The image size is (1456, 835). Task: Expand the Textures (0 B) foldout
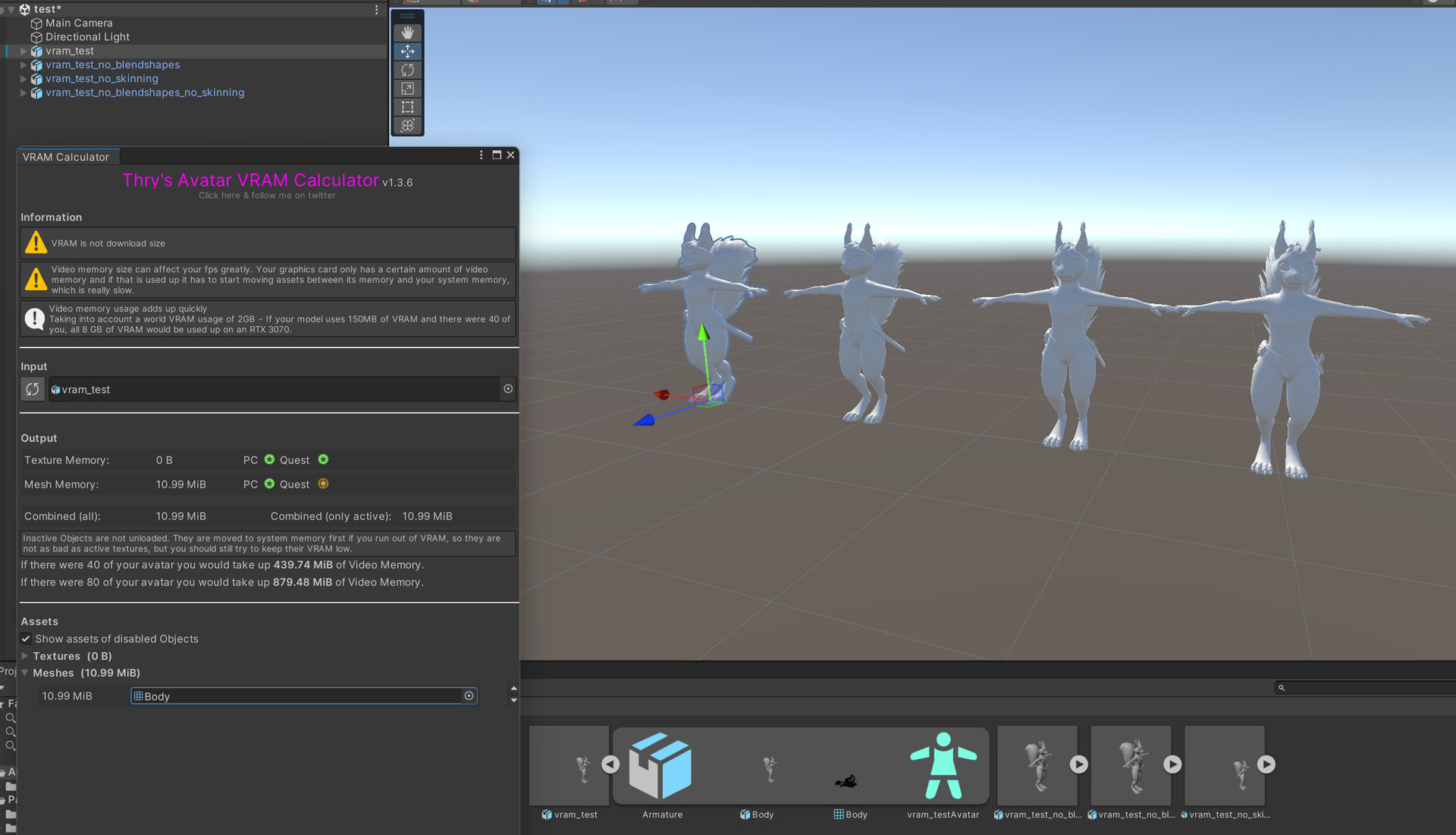click(25, 656)
